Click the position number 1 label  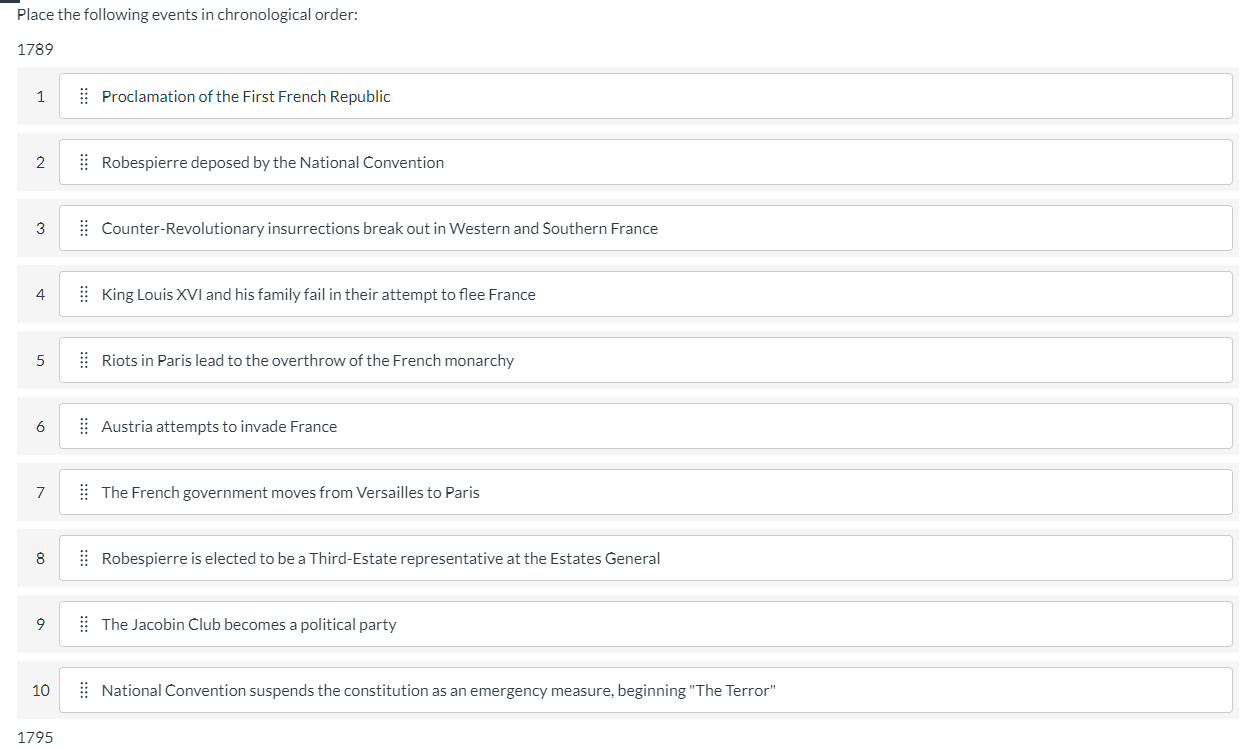click(x=40, y=96)
